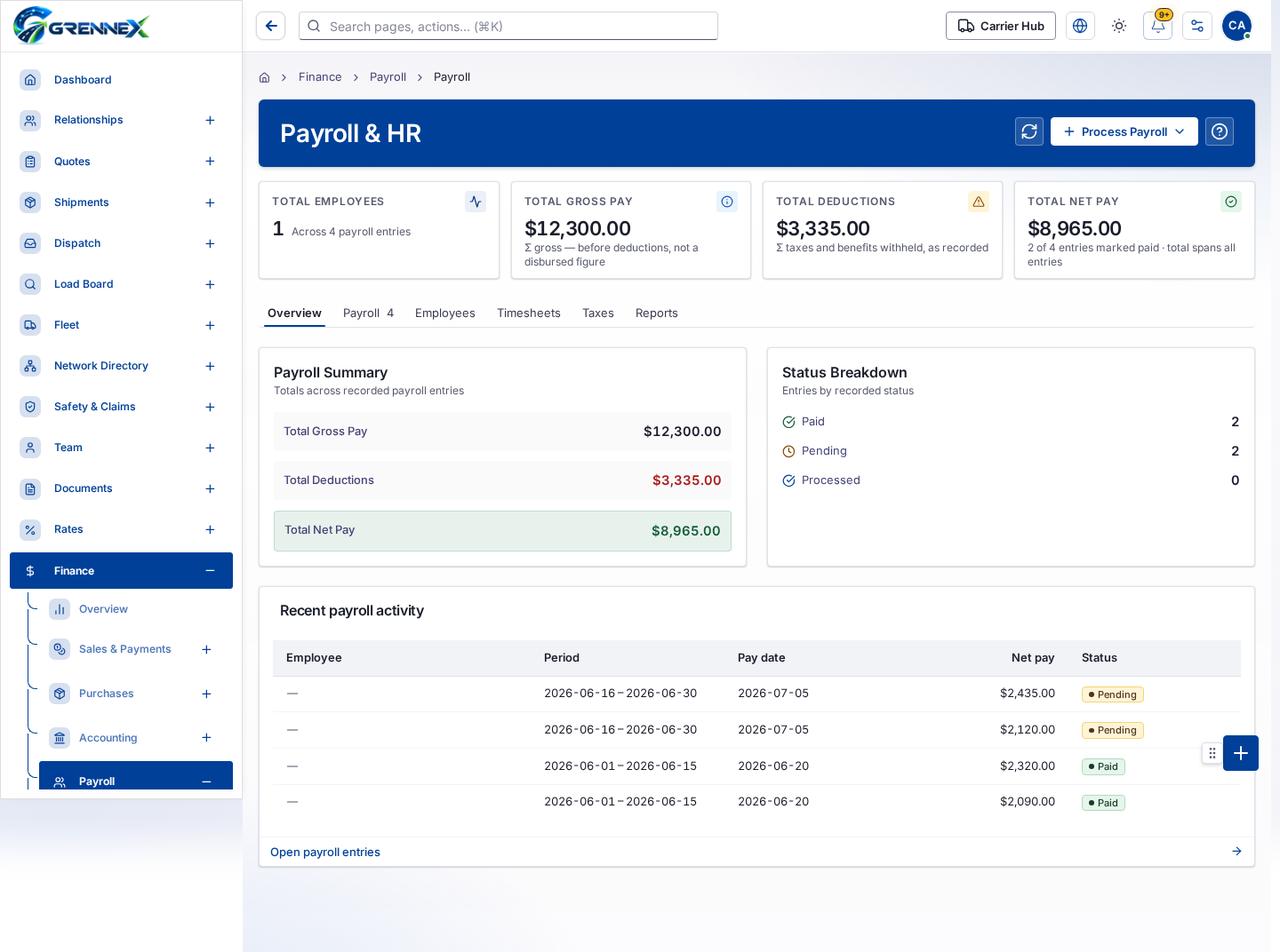
Task: Collapse the Finance sidebar section
Action: pyautogui.click(x=210, y=571)
